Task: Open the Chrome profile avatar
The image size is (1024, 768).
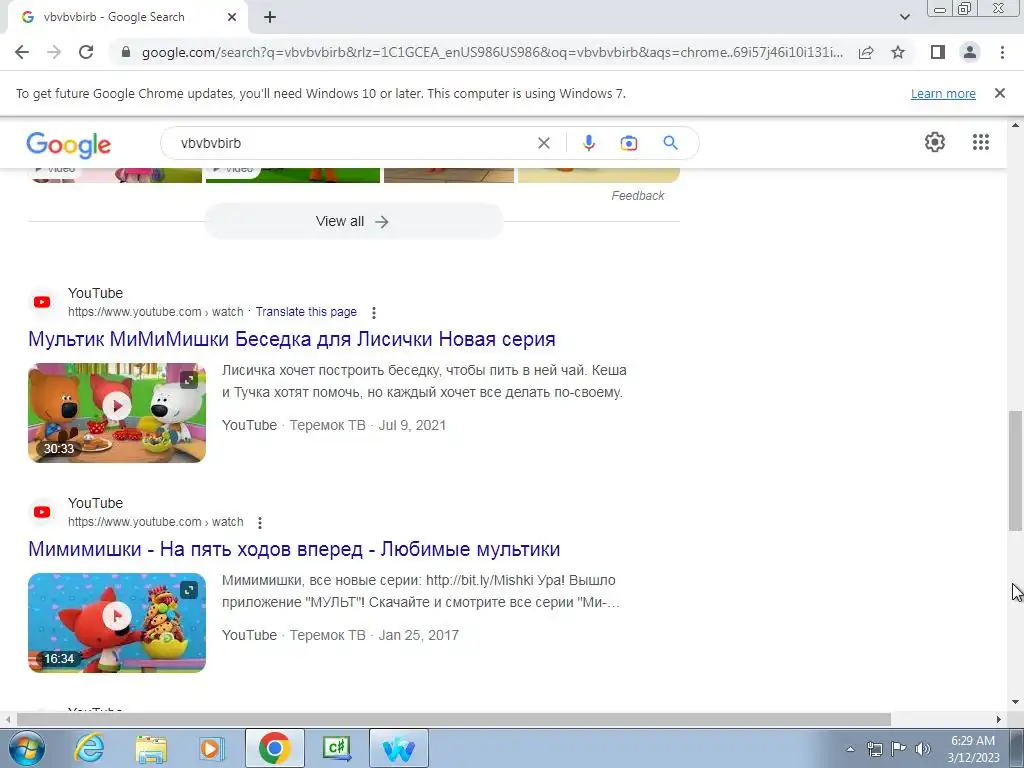Action: (x=970, y=52)
